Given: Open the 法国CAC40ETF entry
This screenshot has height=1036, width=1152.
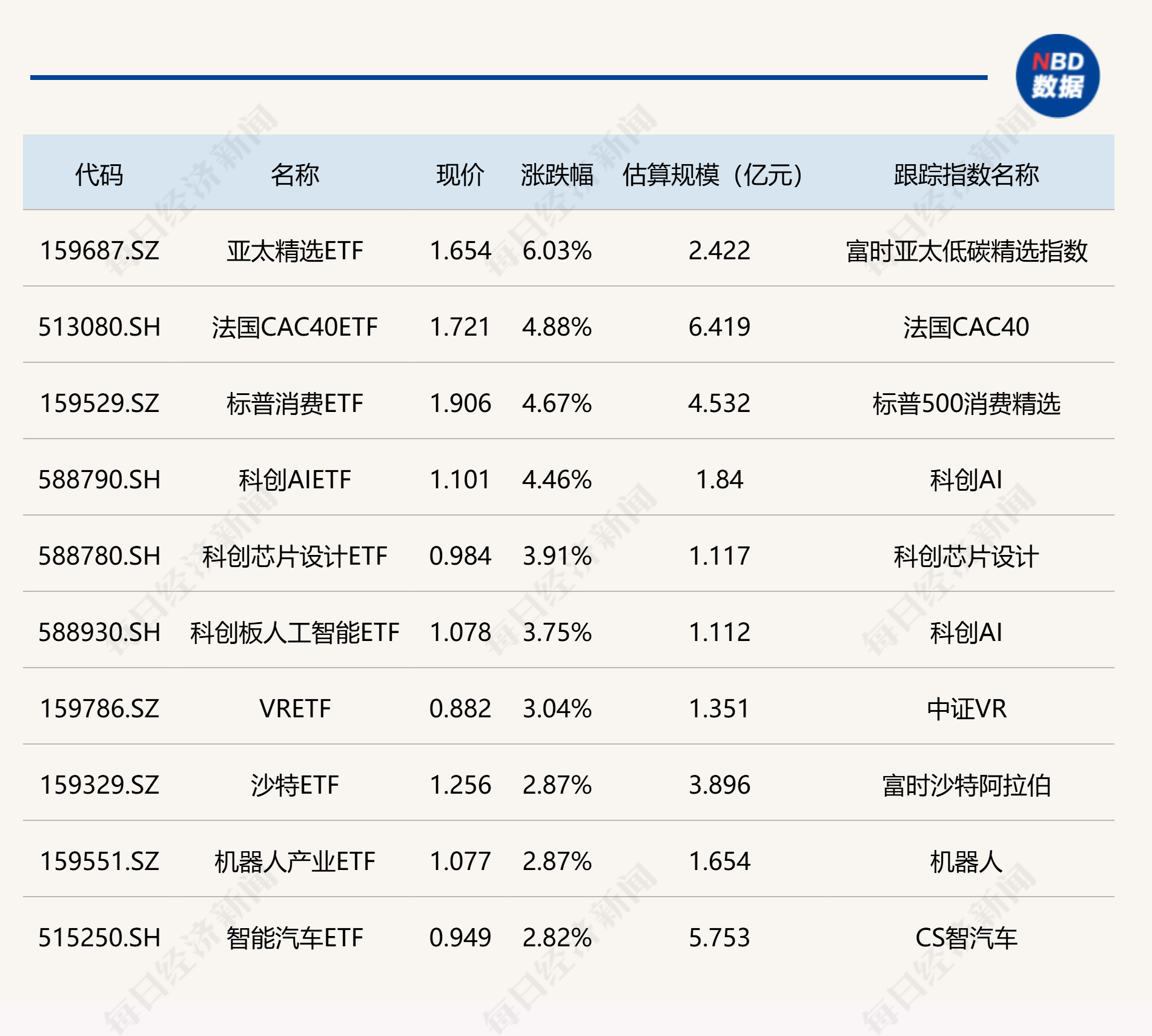Looking at the screenshot, I should coord(295,326).
